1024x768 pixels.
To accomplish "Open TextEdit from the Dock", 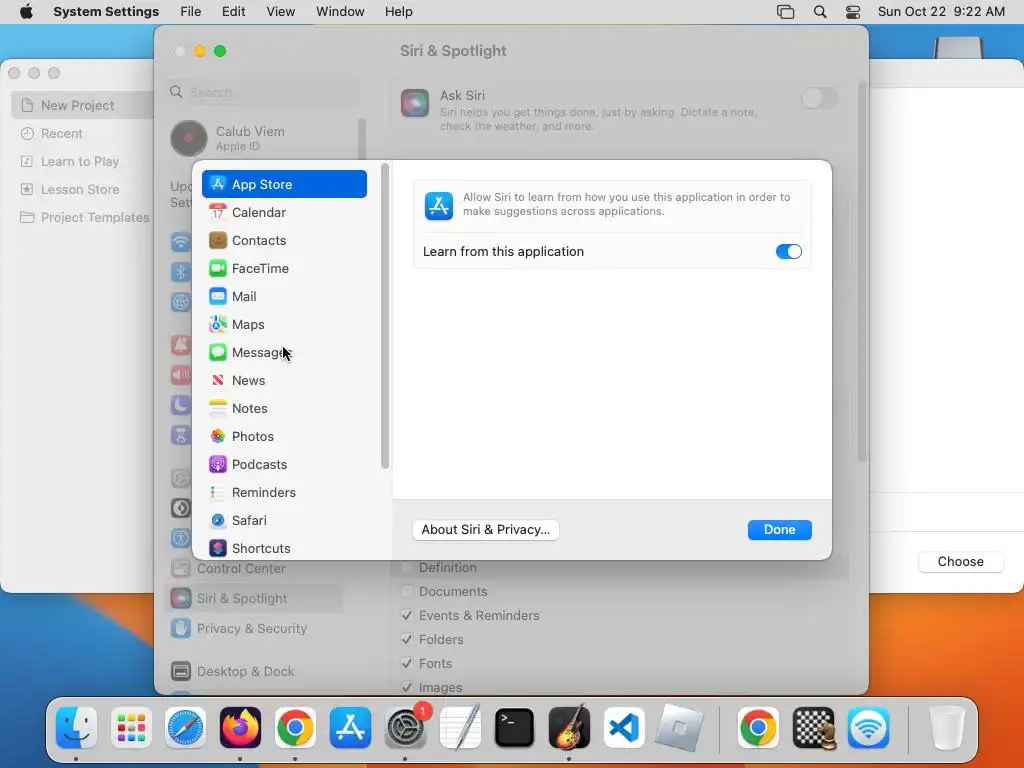I will point(460,728).
